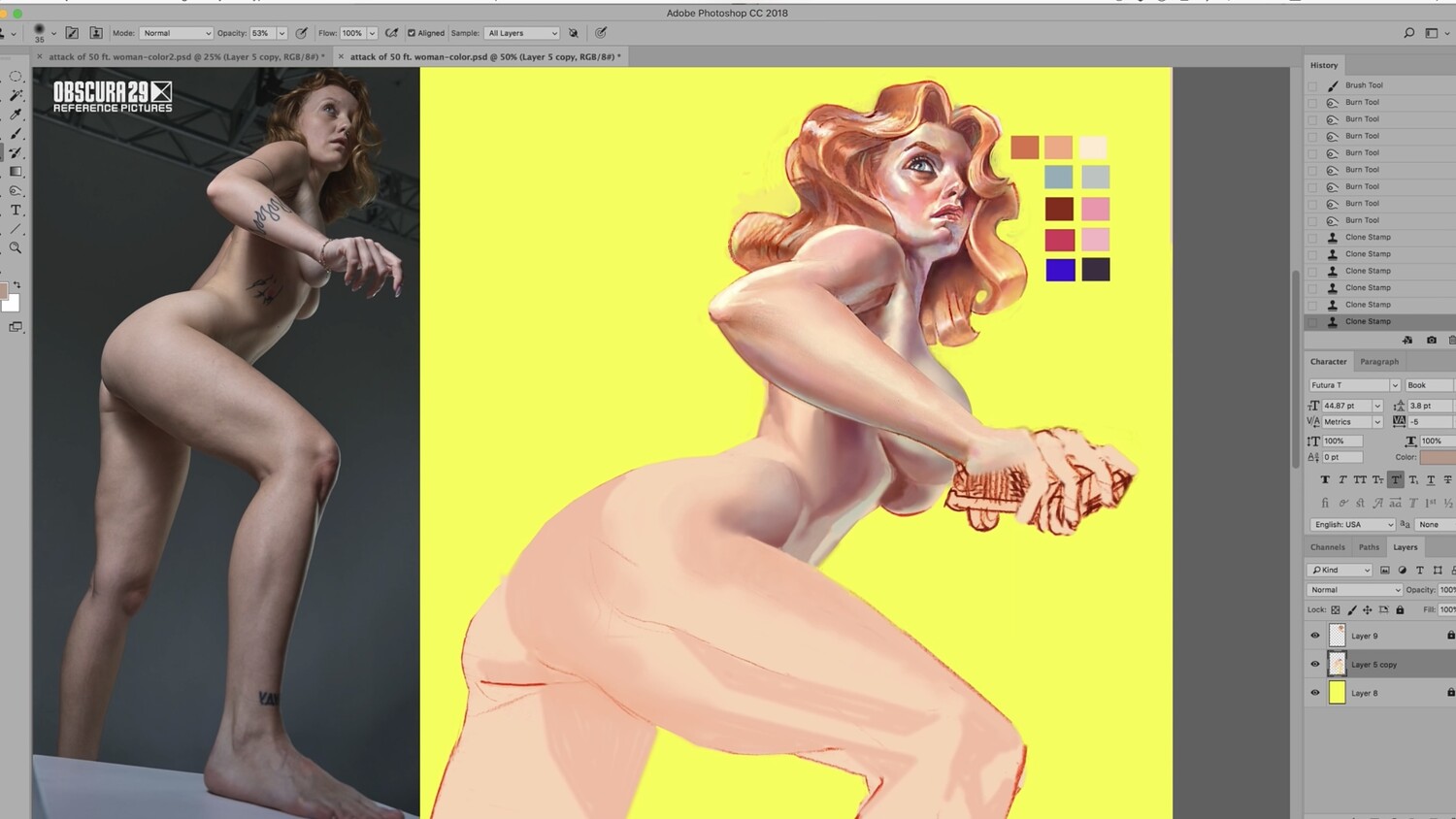The width and height of the screenshot is (1456, 819).
Task: Lock transparent pixels of layer
Action: (x=1336, y=609)
